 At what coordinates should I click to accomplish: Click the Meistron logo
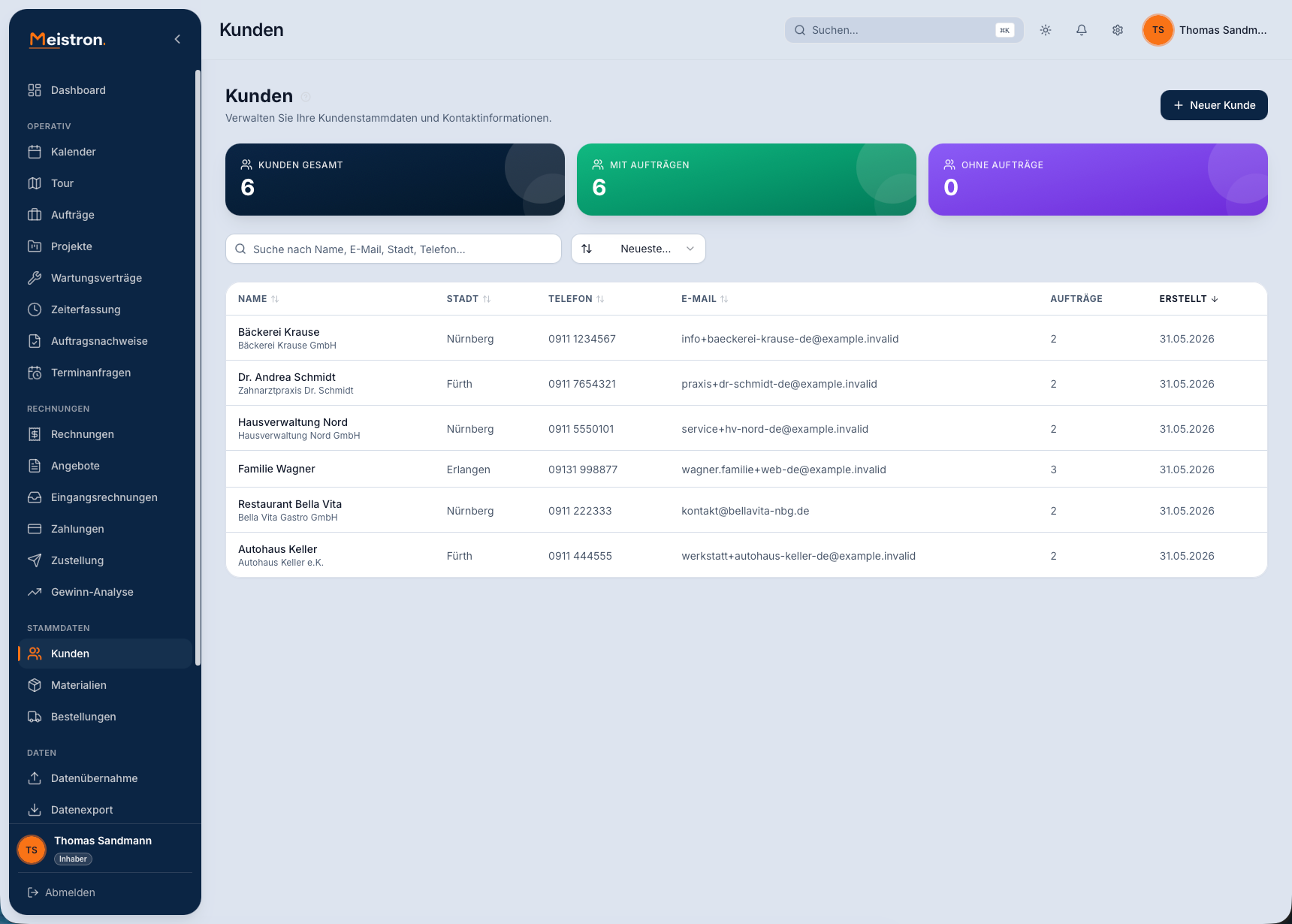[x=68, y=40]
